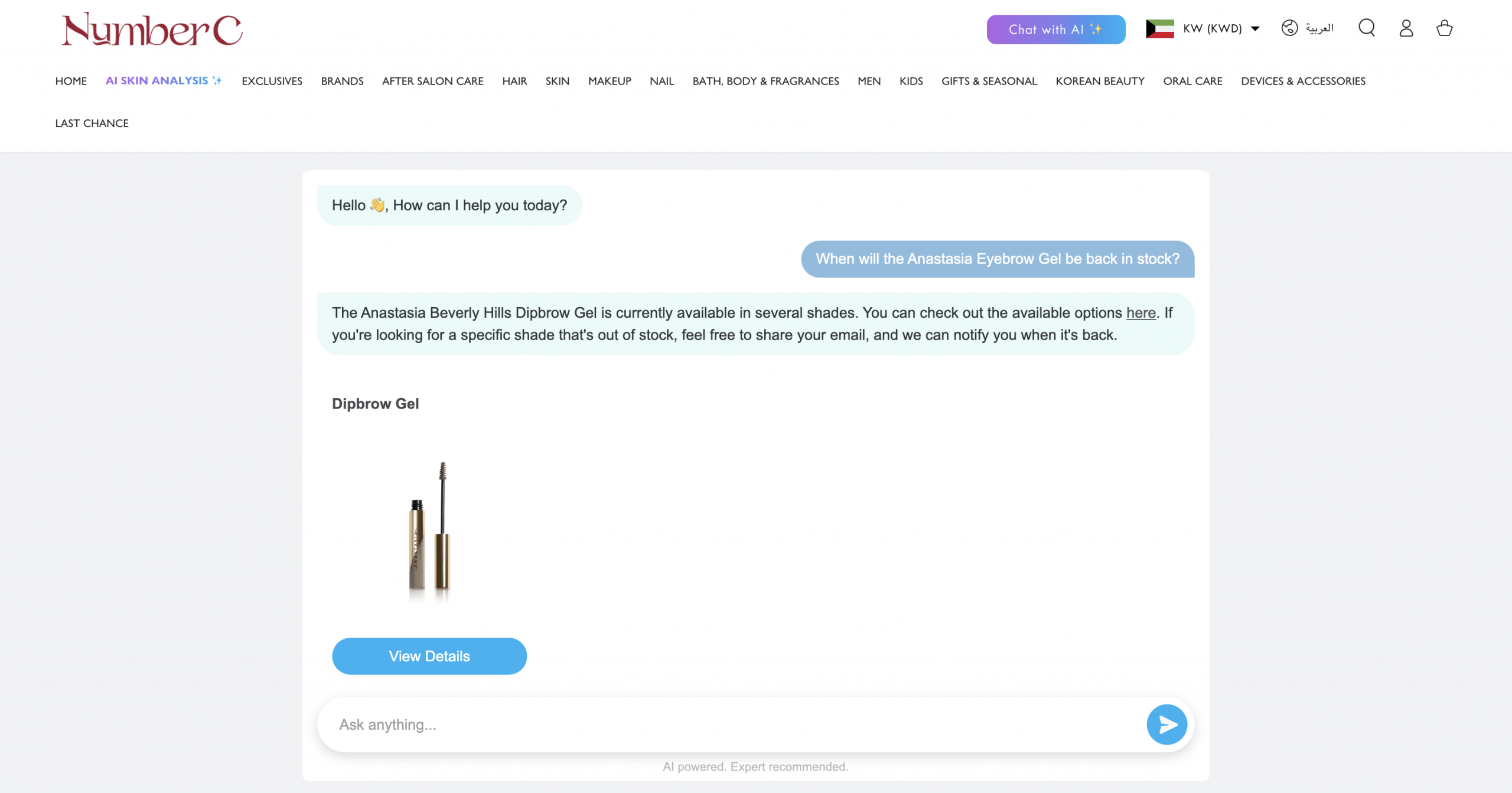Open the SKIN menu
This screenshot has height=793, width=1512.
pyautogui.click(x=557, y=81)
